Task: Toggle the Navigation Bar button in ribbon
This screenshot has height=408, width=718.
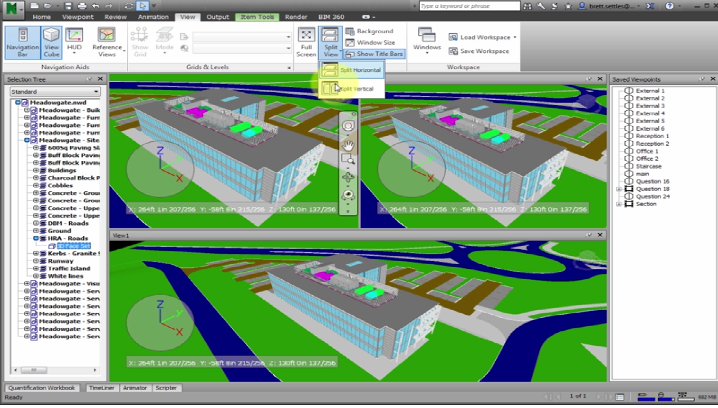Action: 22,42
